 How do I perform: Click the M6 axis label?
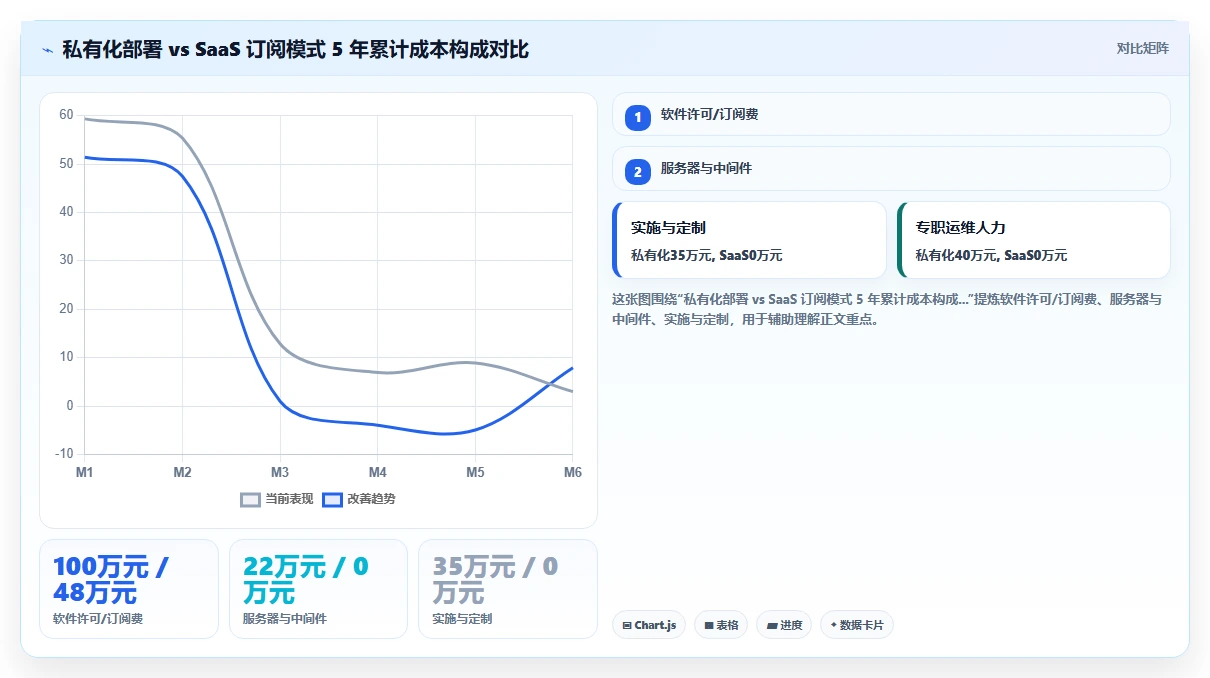pos(572,472)
